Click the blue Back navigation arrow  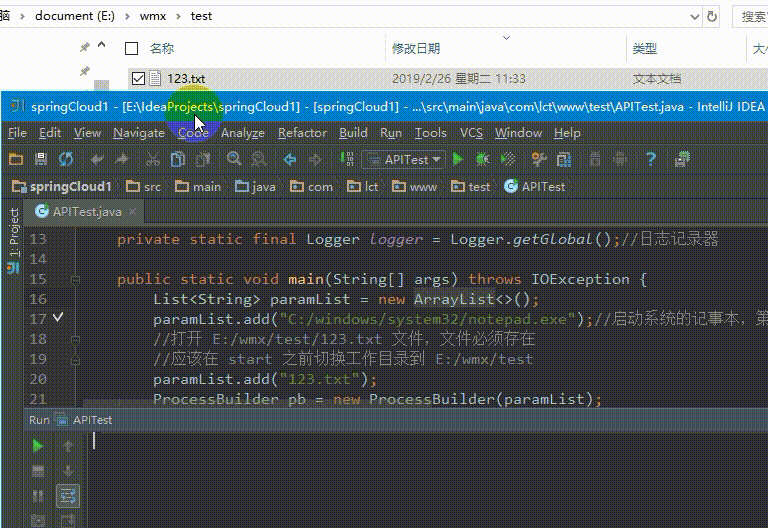[x=290, y=159]
